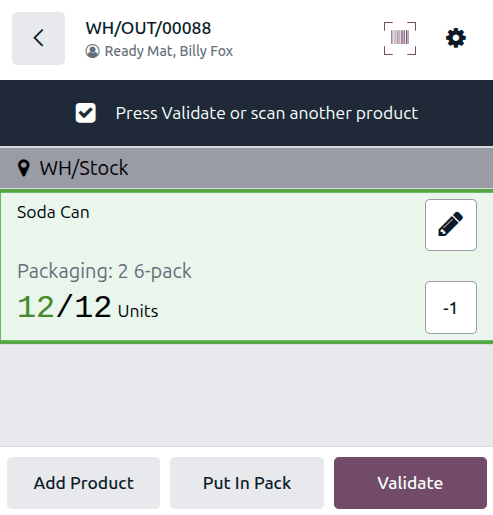Click the 'Press Validate or scan another product' message

tap(267, 113)
